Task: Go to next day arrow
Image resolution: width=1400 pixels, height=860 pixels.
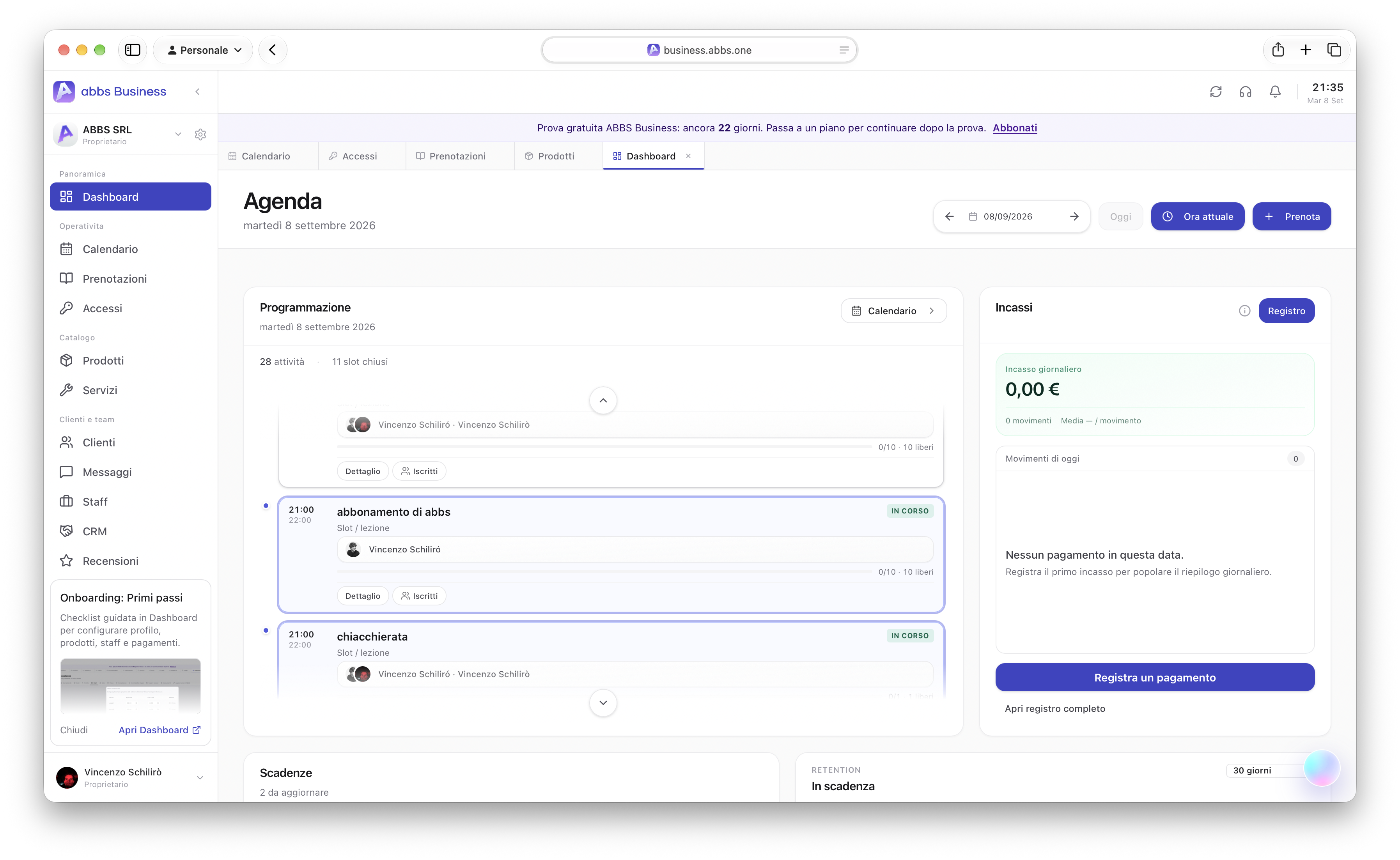Action: click(1074, 217)
